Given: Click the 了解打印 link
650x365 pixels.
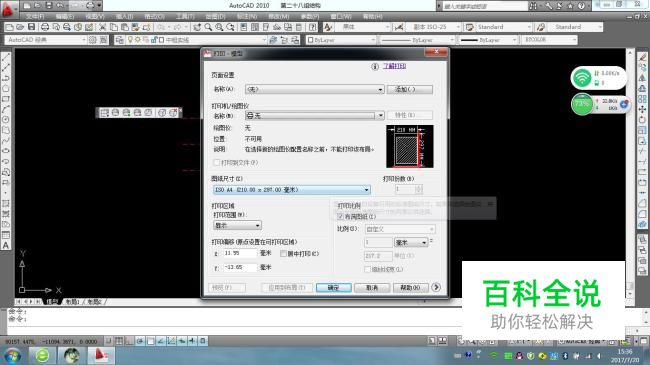Looking at the screenshot, I should coord(394,66).
